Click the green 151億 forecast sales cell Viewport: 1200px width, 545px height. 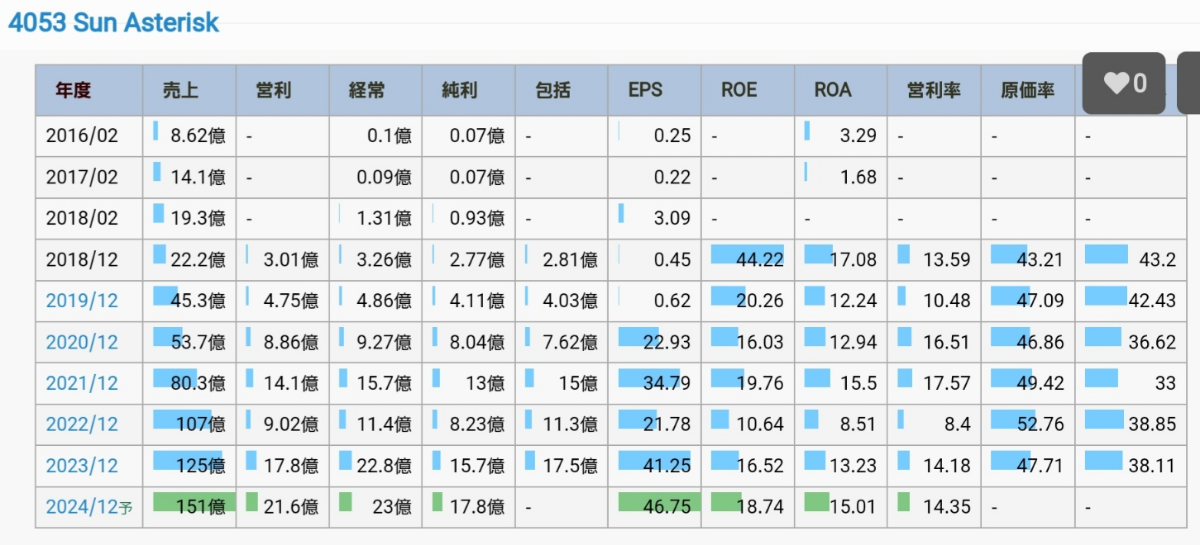click(190, 507)
